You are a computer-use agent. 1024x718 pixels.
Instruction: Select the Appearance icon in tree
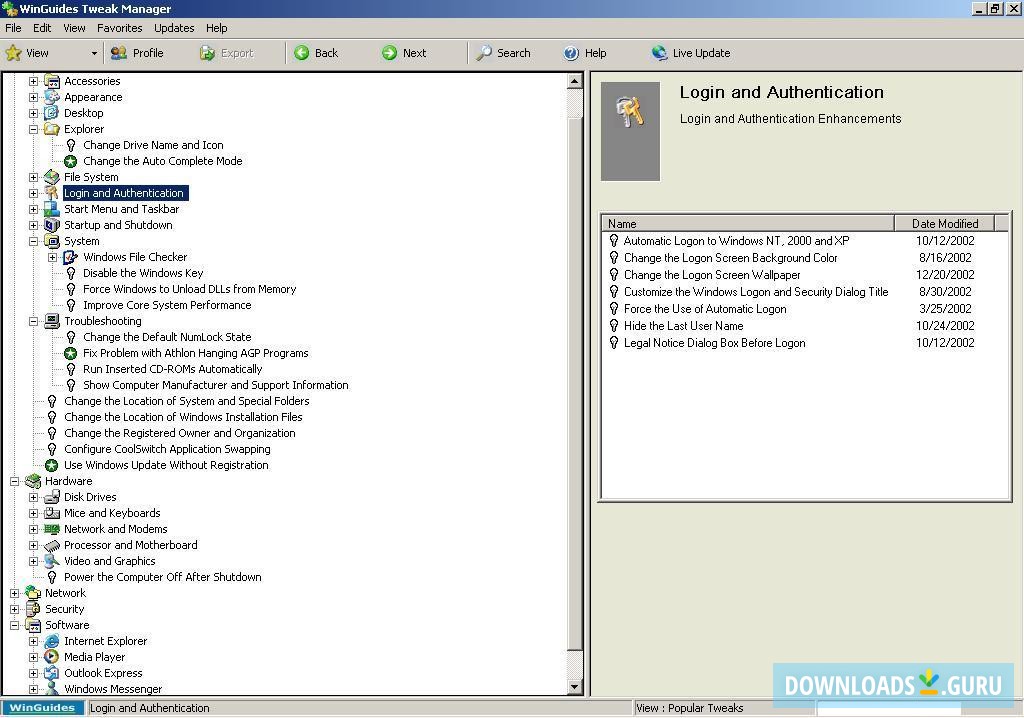52,97
